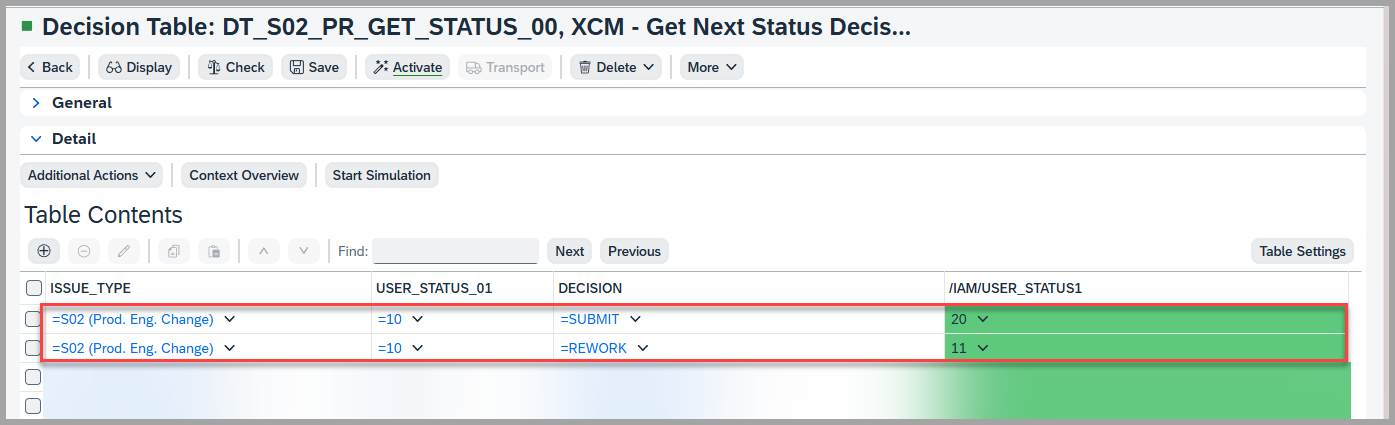Open the Additional Actions dropdown
The height and width of the screenshot is (425, 1395).
[x=92, y=175]
